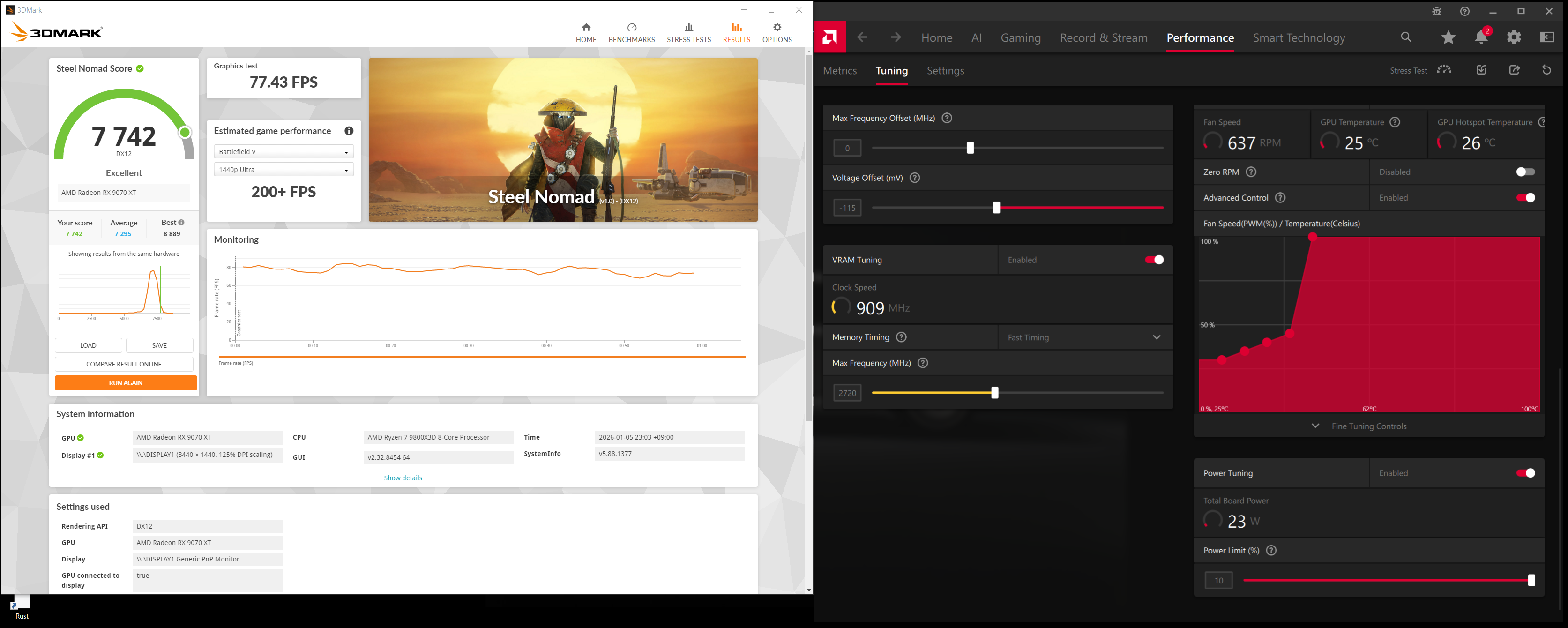Enable the Zero RPM toggle
The width and height of the screenshot is (1568, 628).
tap(1525, 172)
